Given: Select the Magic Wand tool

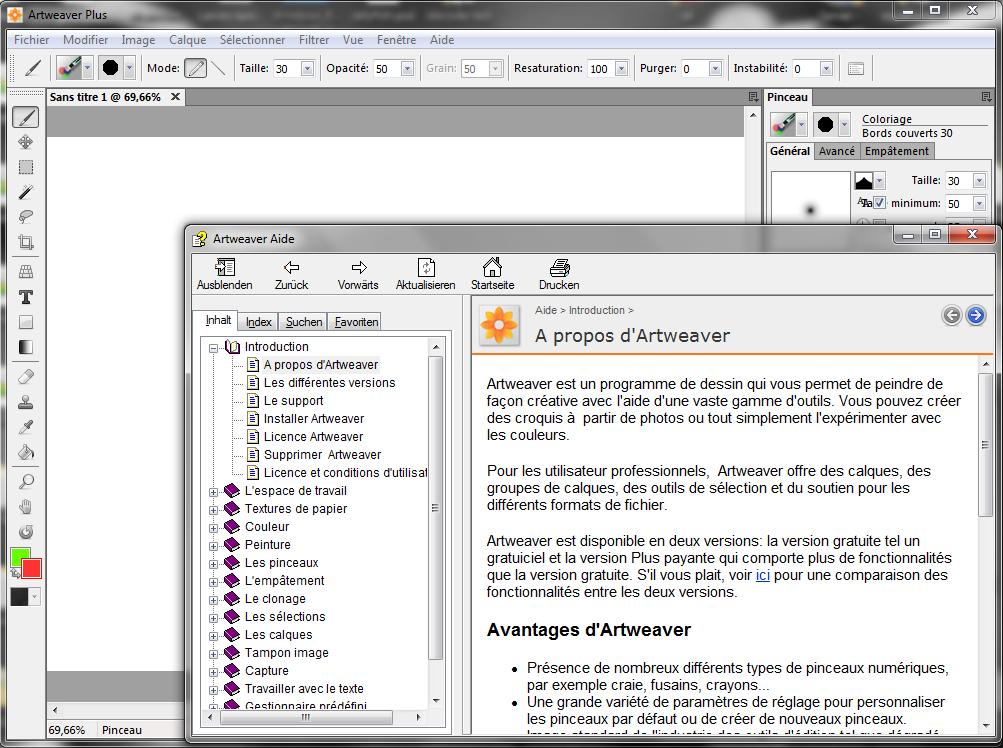Looking at the screenshot, I should tap(26, 192).
